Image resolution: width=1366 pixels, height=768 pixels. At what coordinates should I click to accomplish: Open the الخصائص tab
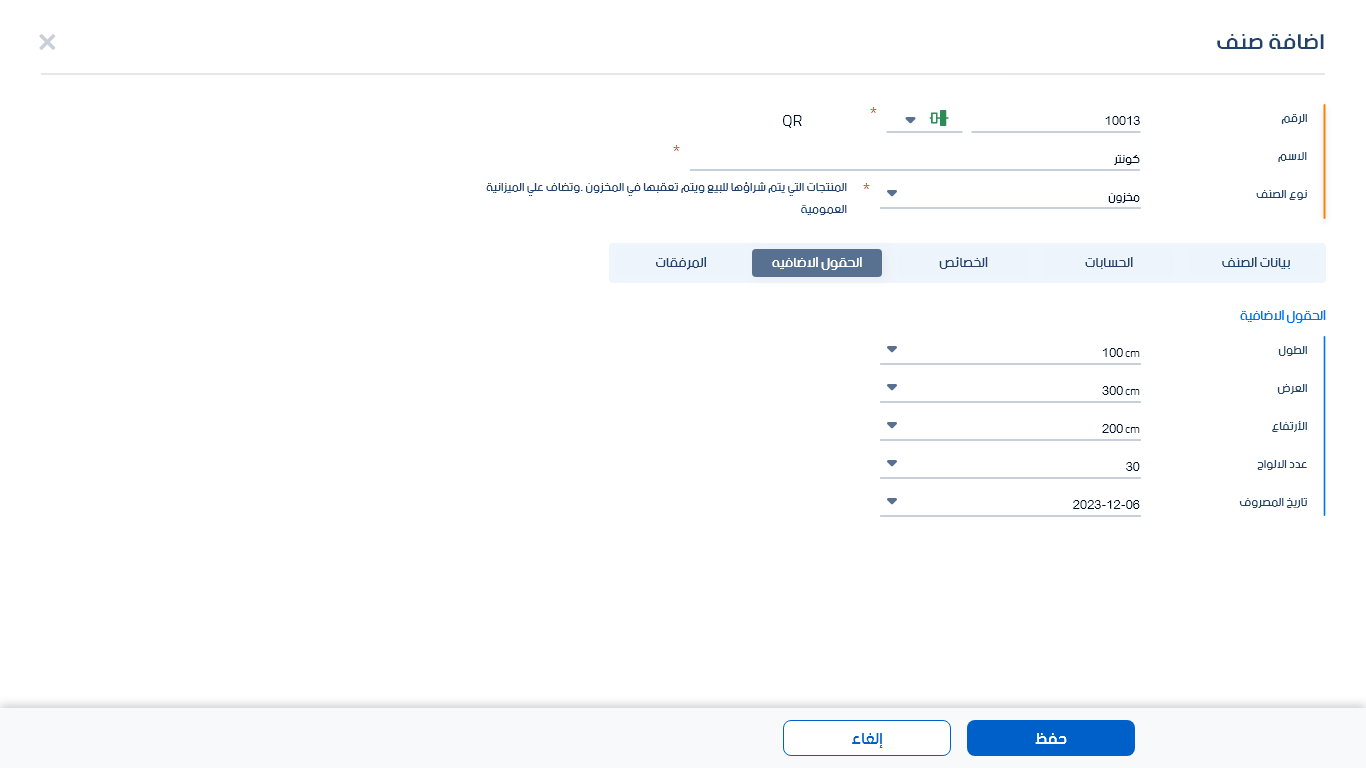click(963, 263)
